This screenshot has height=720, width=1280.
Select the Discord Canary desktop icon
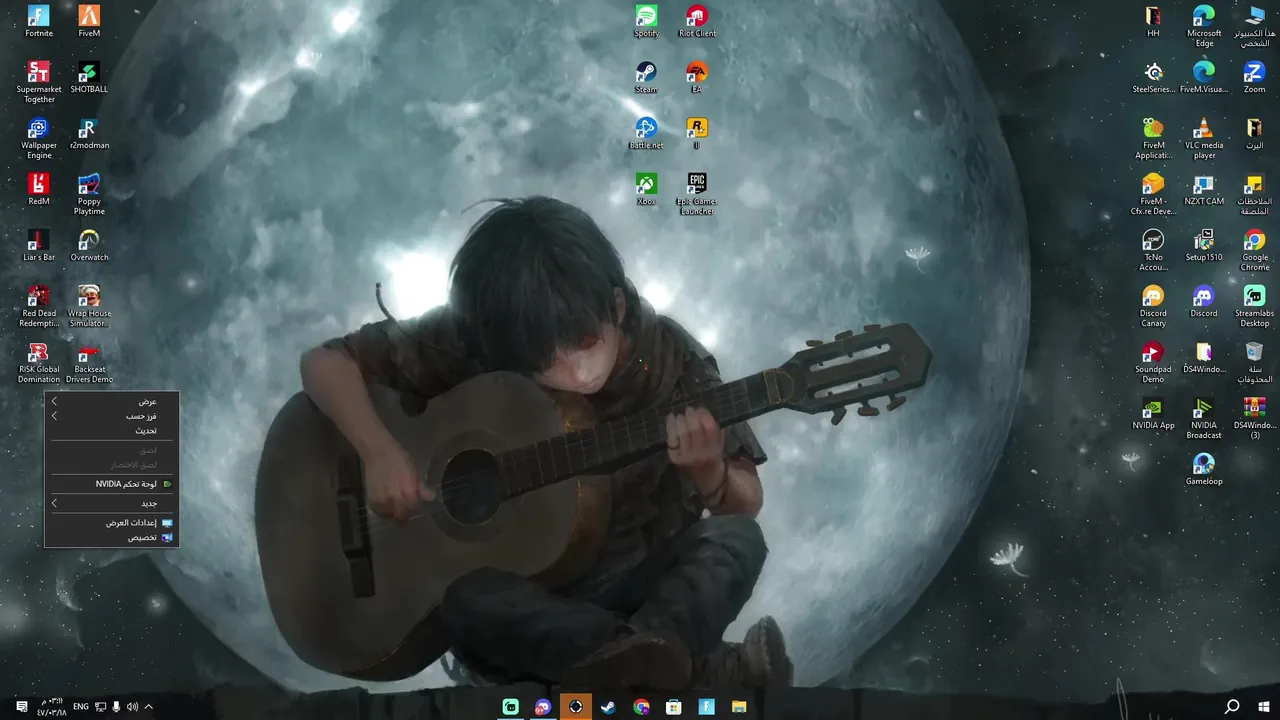[x=1153, y=306]
